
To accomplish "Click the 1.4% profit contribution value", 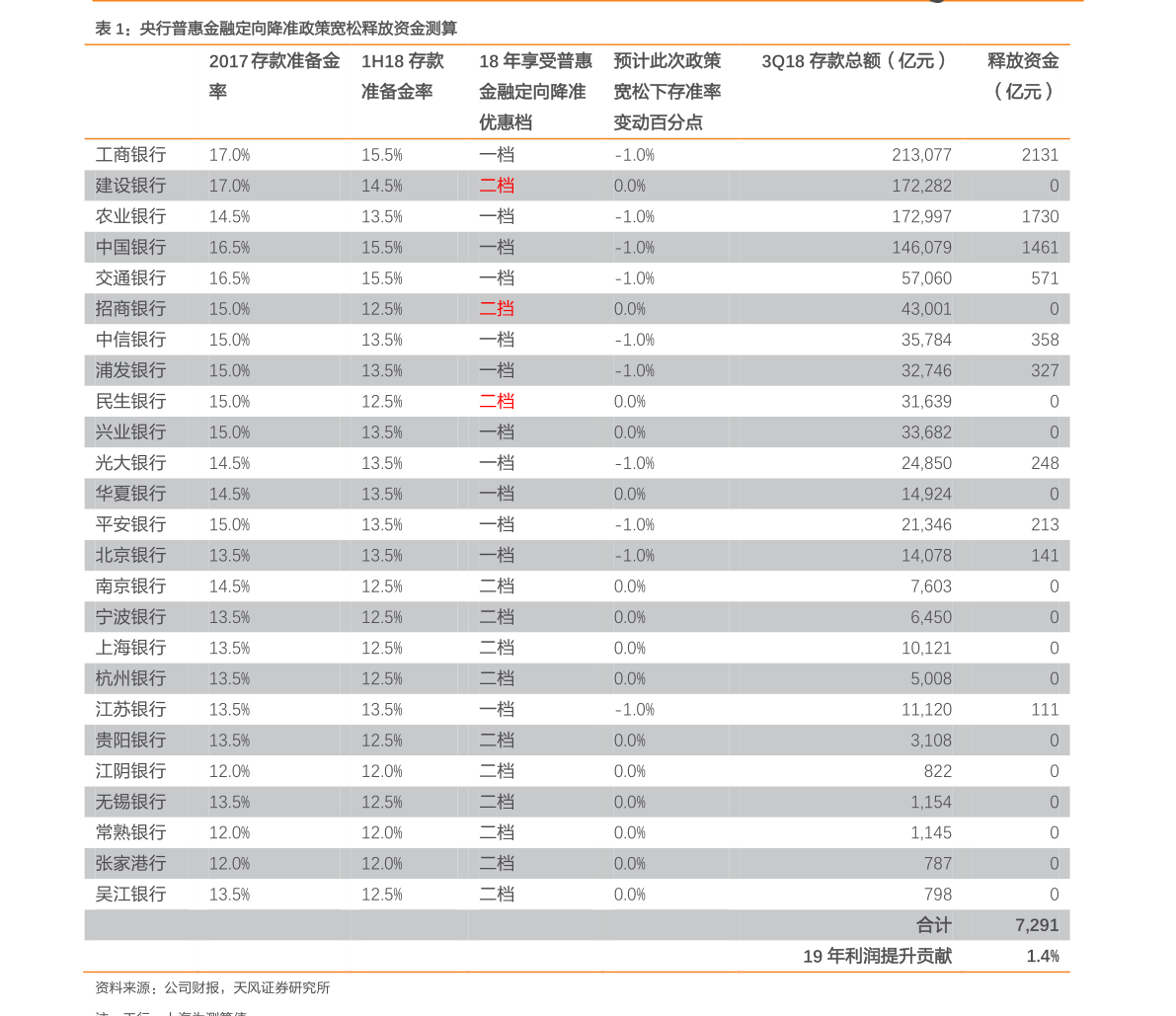I will (1043, 955).
